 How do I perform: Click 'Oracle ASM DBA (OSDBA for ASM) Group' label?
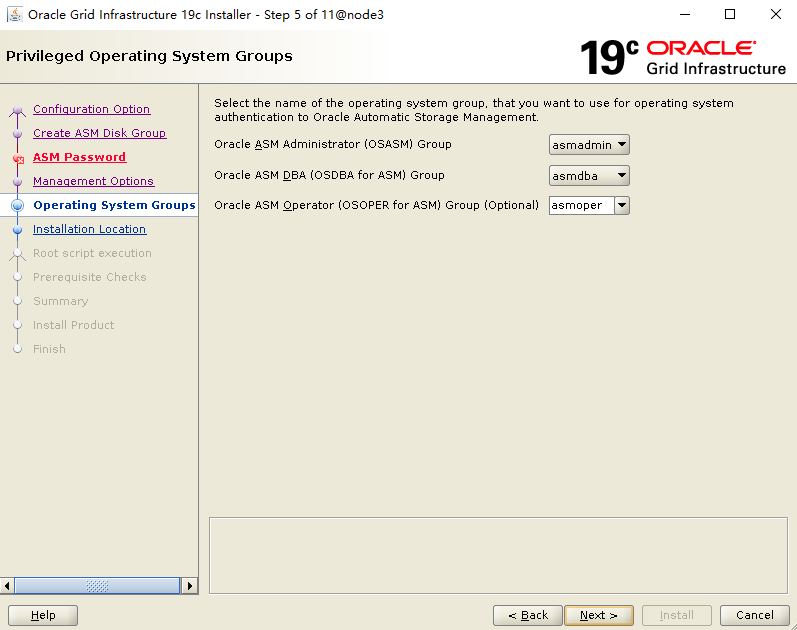[x=329, y=175]
